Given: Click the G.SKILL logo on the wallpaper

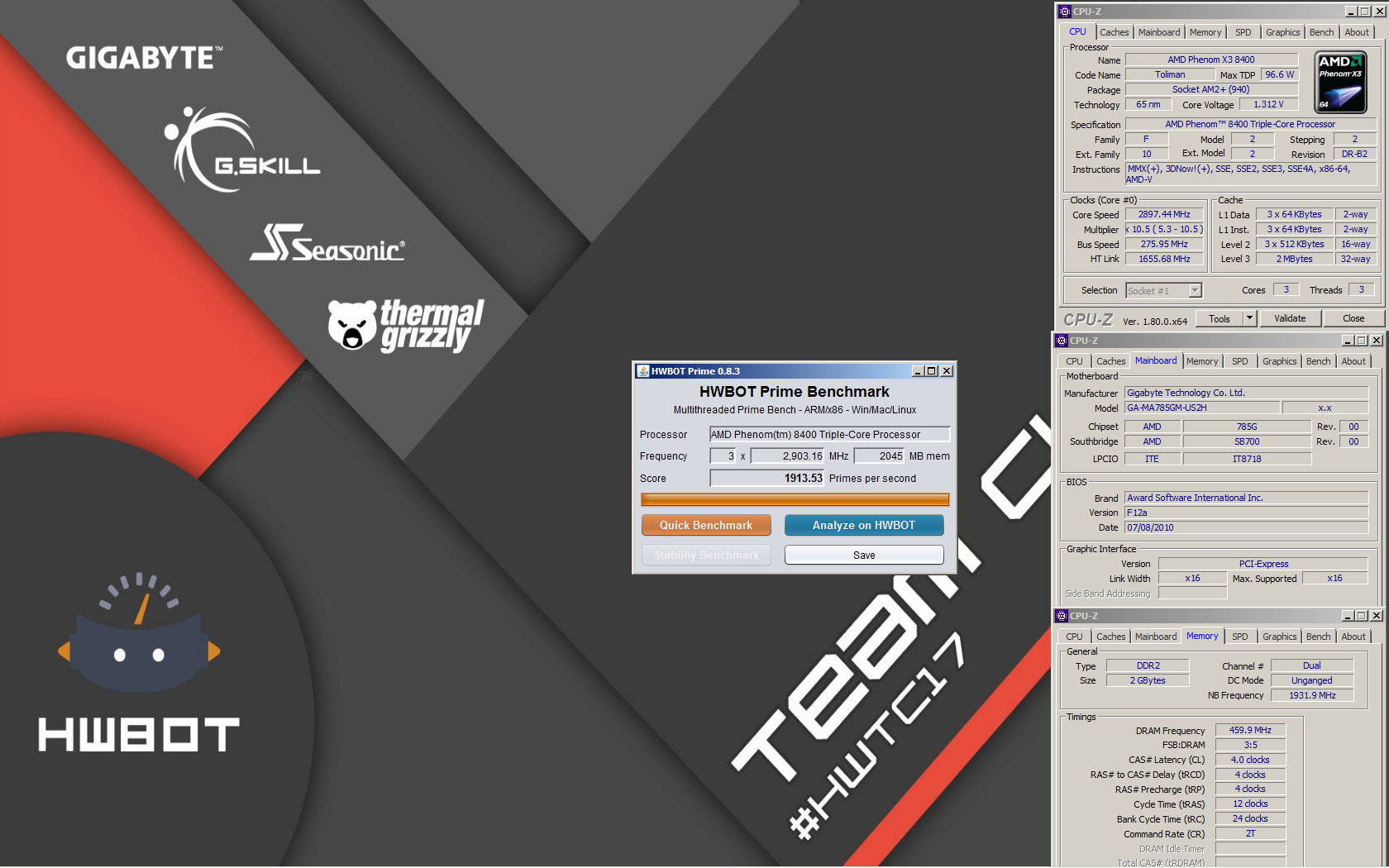Looking at the screenshot, I should coord(242,150).
